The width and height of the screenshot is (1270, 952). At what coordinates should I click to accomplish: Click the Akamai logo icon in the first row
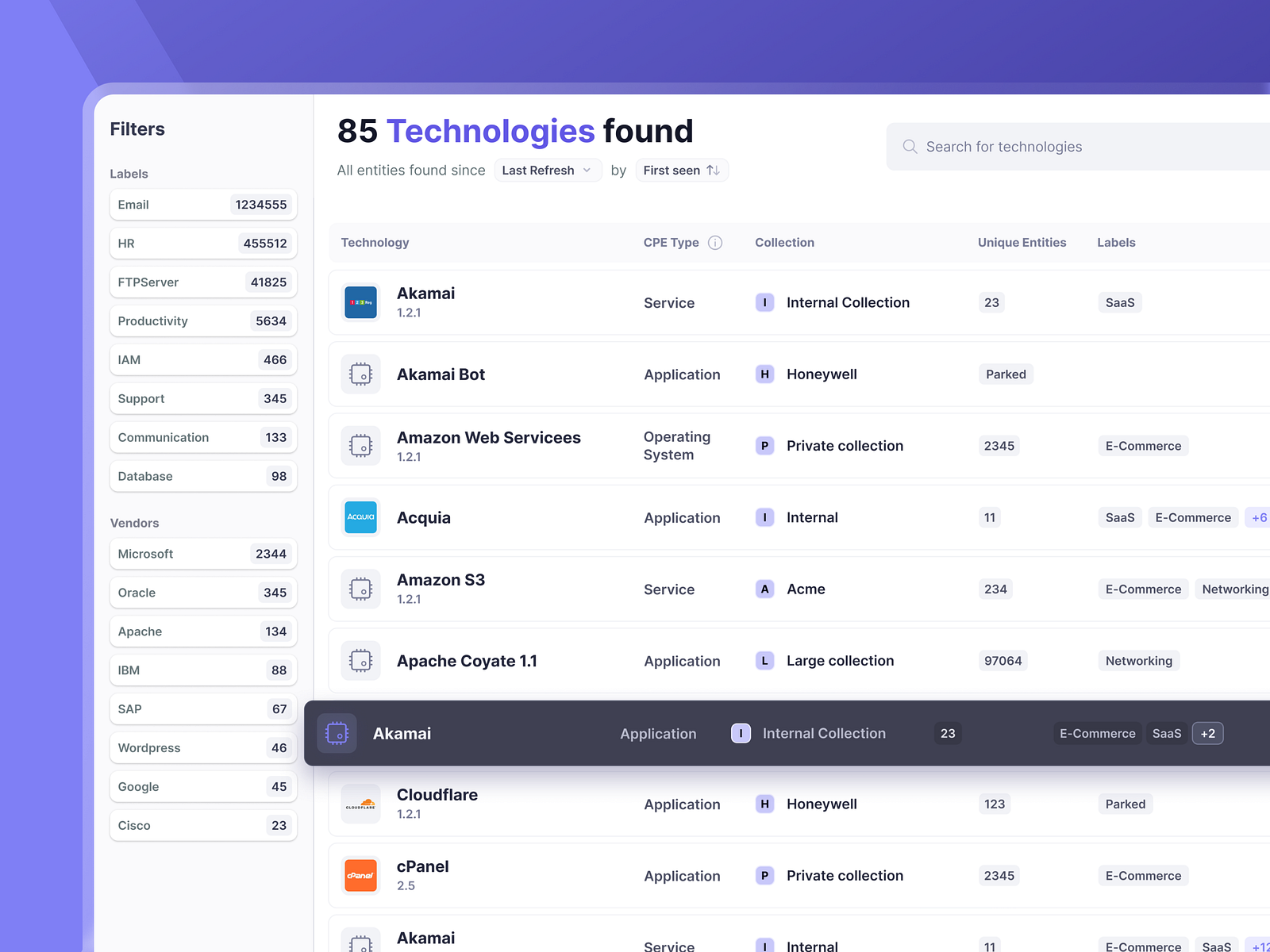[x=360, y=302]
